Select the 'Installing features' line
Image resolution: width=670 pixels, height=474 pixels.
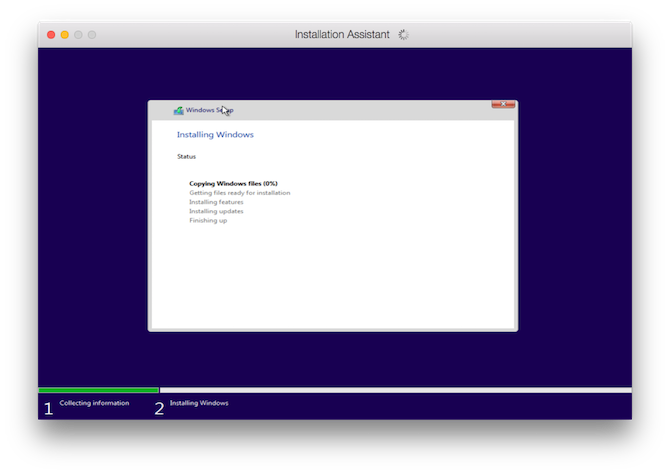pyautogui.click(x=216, y=202)
